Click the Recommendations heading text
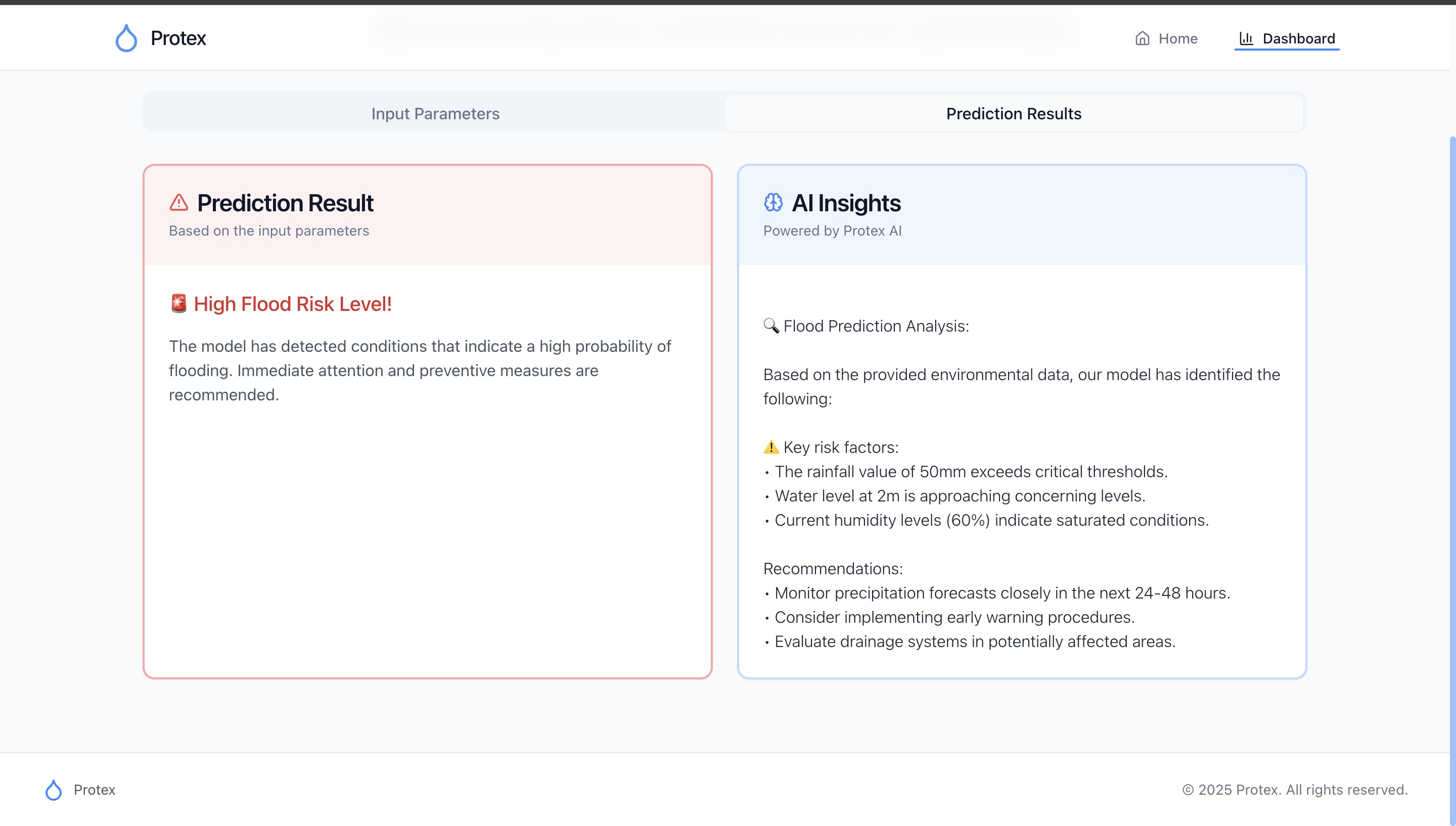 [x=833, y=568]
